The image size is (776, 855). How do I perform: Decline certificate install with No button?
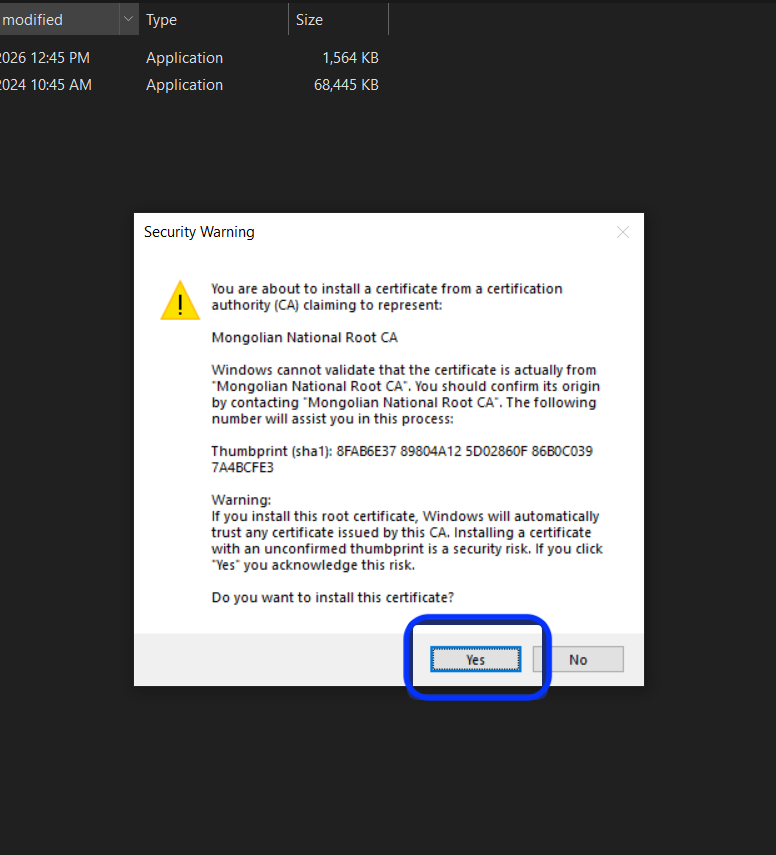578,659
